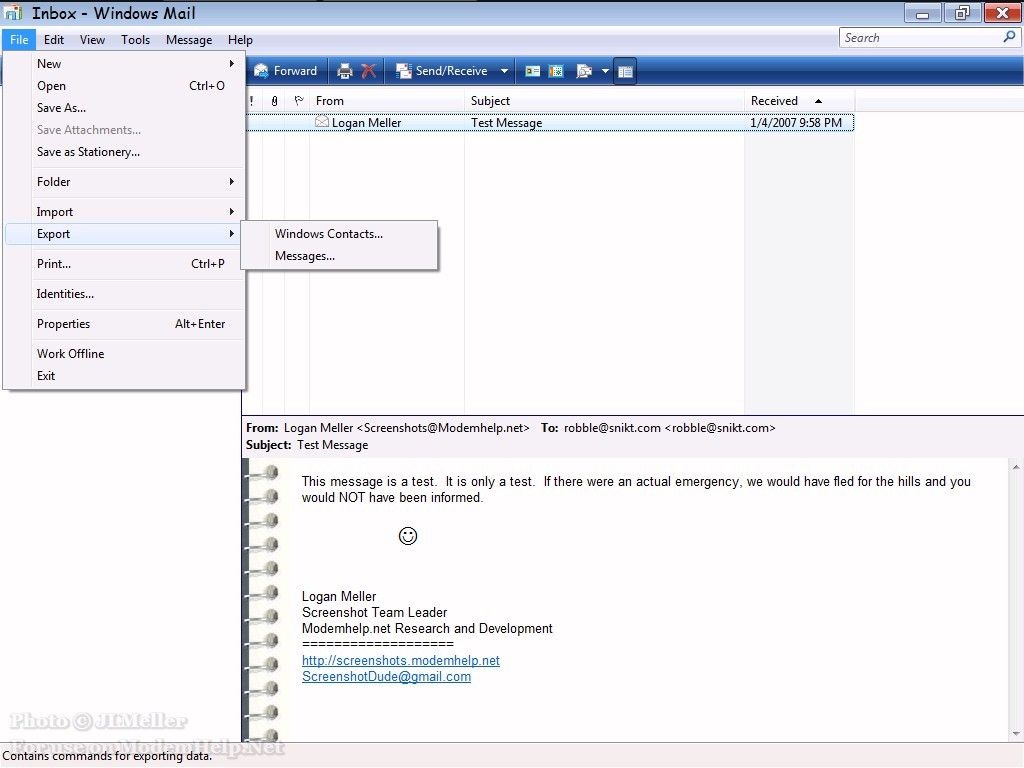
Task: Click the Windows Mail title bar icon
Action: (13, 13)
